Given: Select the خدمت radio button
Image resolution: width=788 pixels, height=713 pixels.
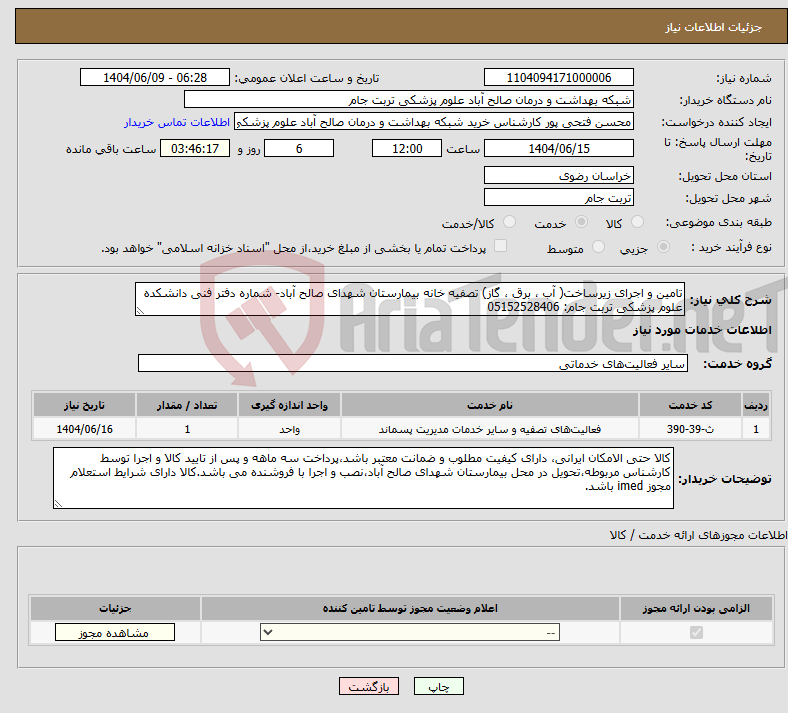Looking at the screenshot, I should [581, 222].
